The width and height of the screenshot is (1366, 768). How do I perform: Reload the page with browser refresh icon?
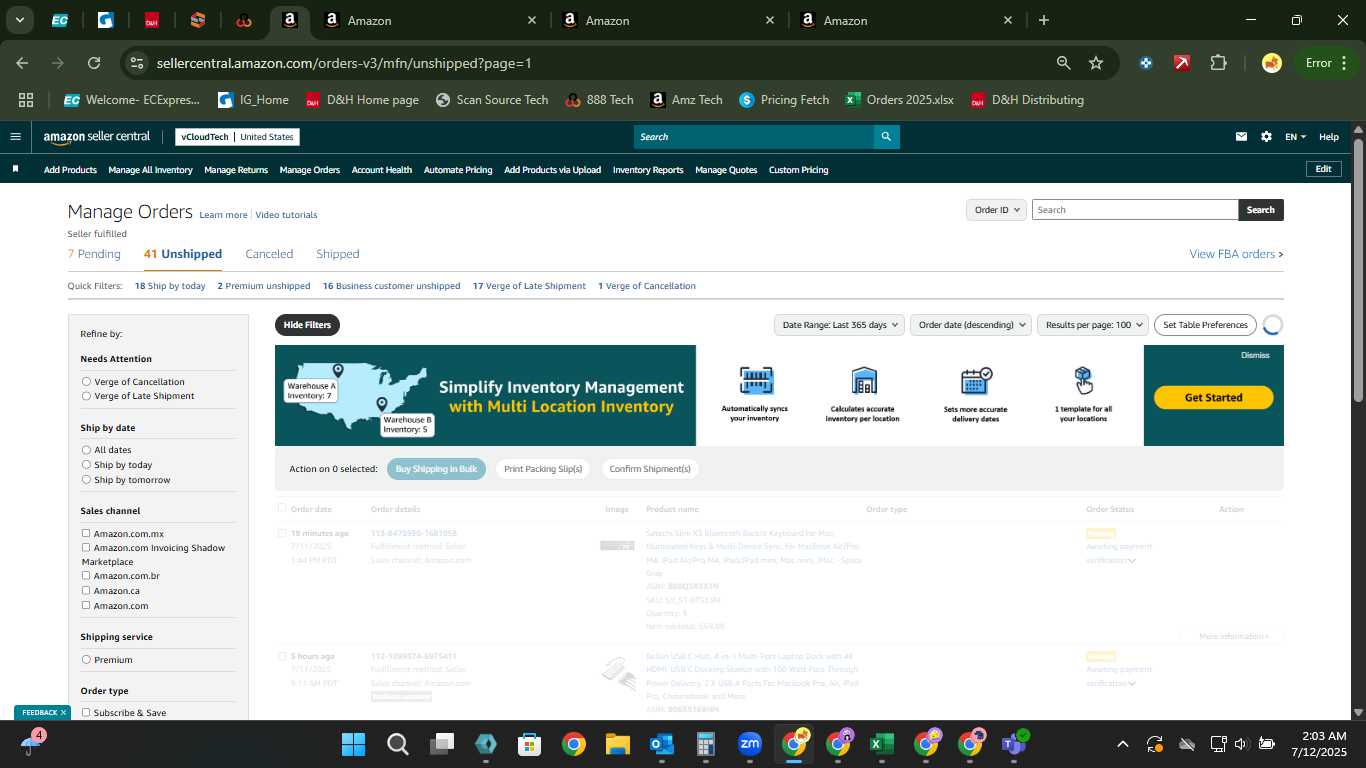click(x=94, y=63)
